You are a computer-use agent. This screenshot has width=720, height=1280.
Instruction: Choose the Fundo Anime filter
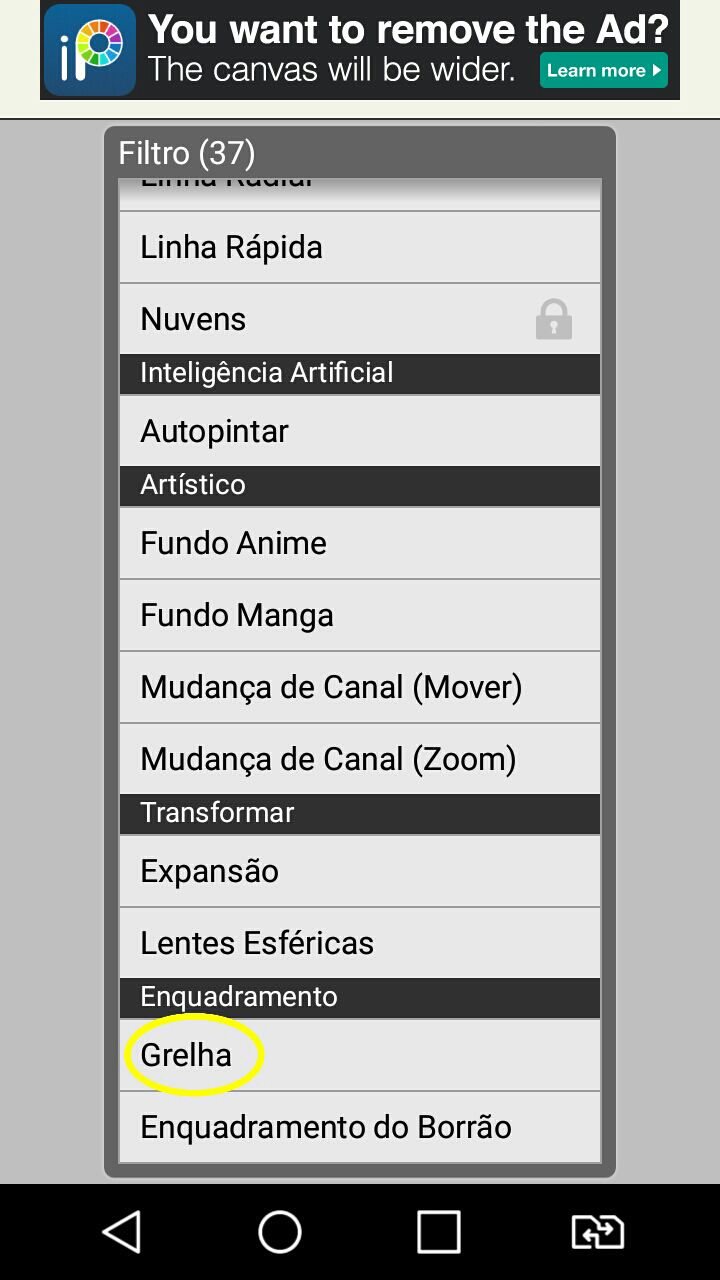click(x=360, y=543)
